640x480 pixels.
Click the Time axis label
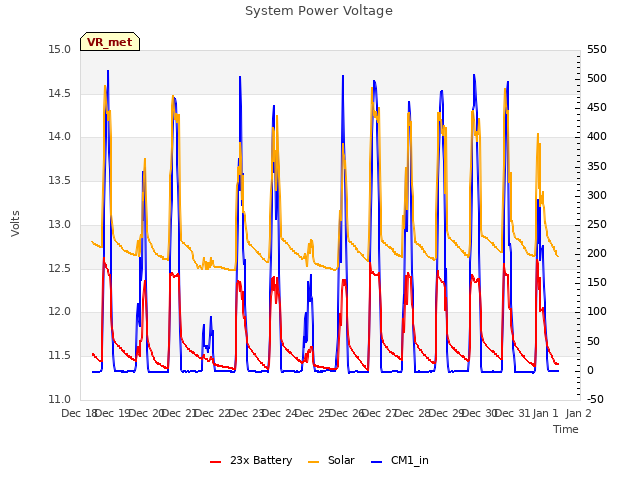(566, 429)
